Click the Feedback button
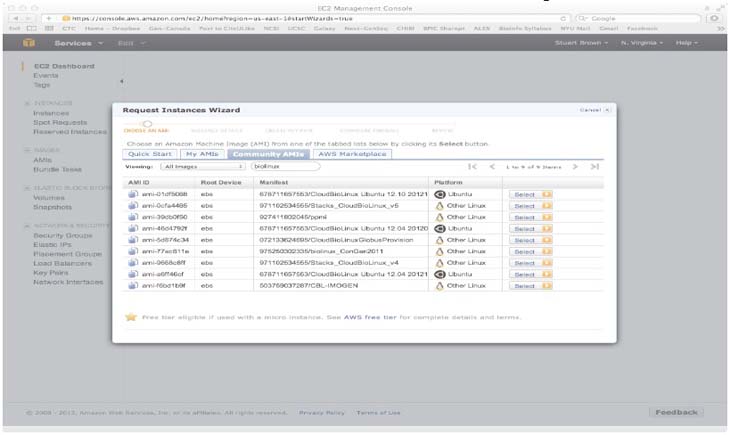 (676, 412)
